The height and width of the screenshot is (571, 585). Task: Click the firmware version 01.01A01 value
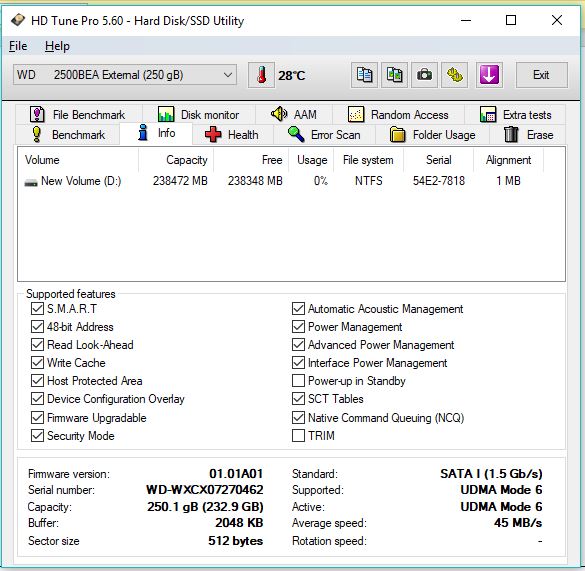point(236,474)
